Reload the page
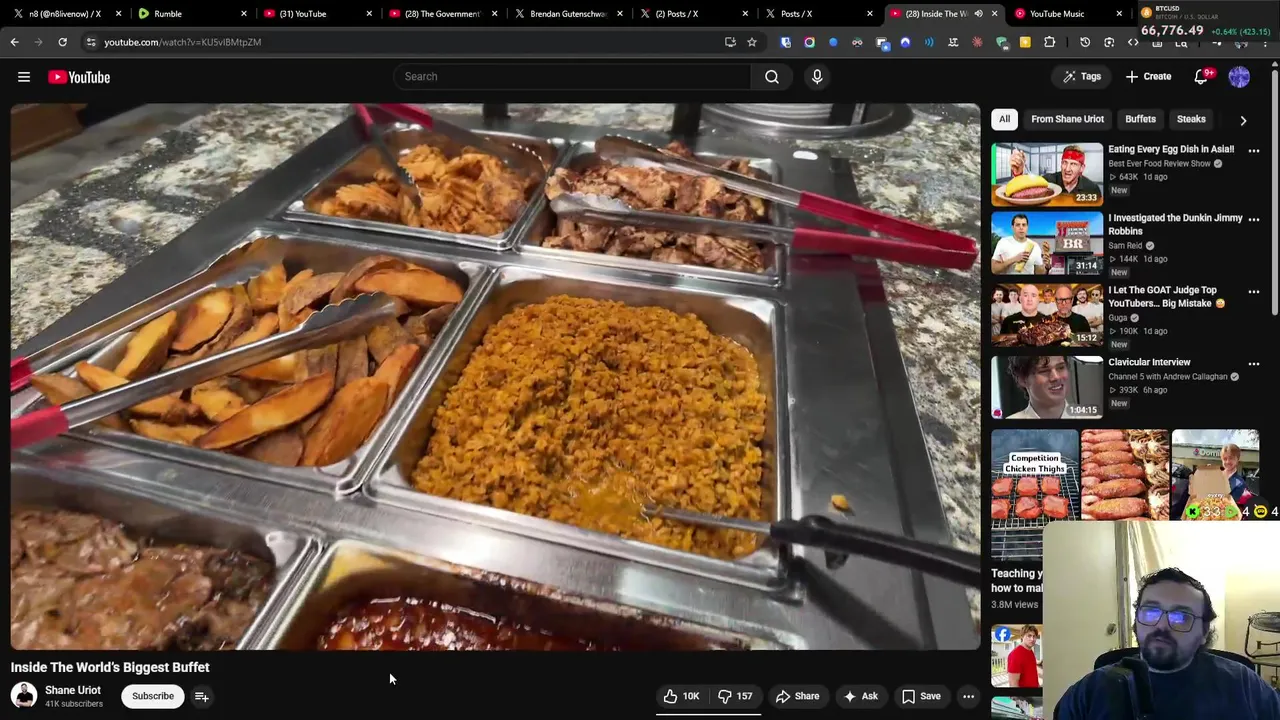Screen dimensions: 1280x720 pos(62,42)
